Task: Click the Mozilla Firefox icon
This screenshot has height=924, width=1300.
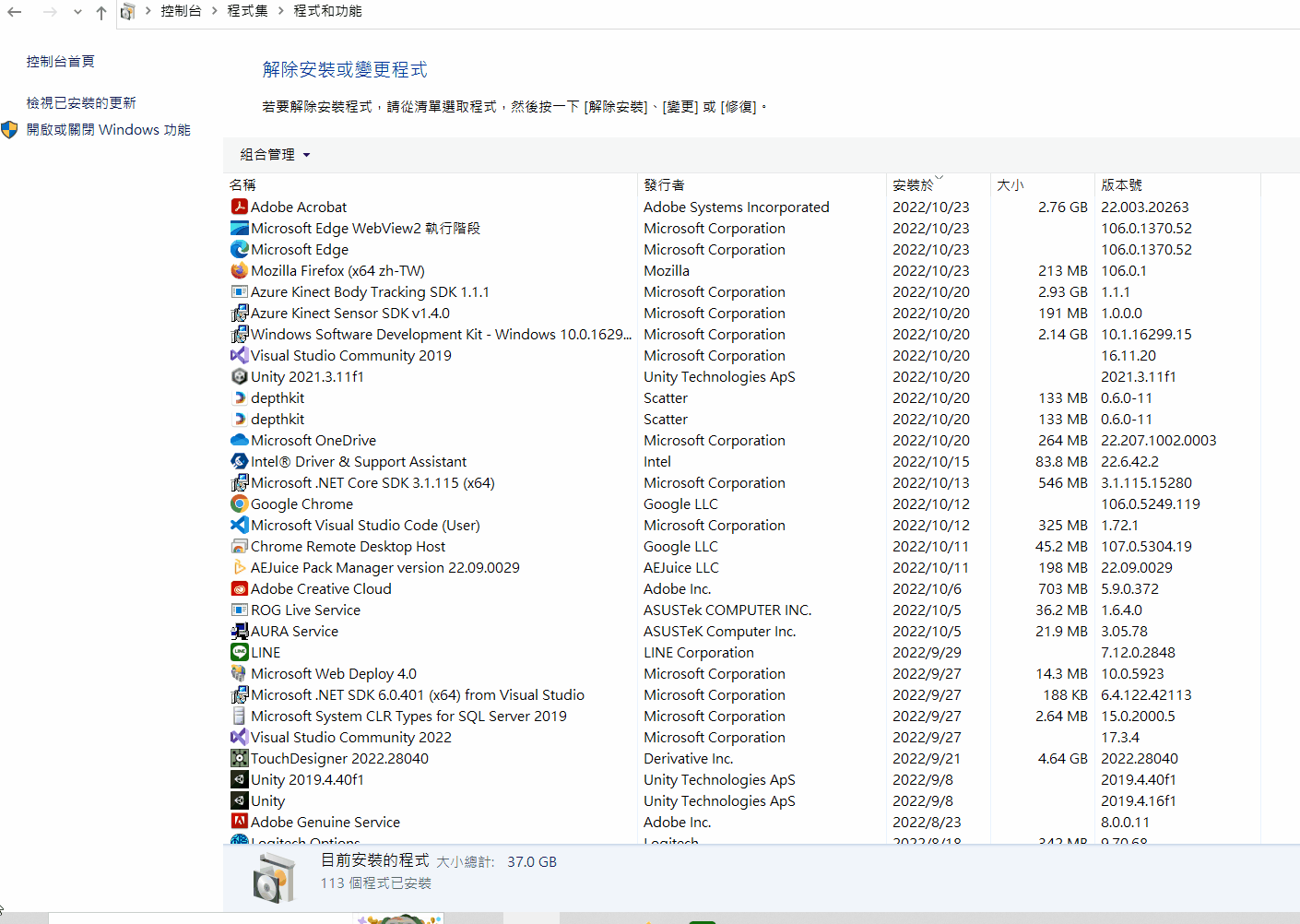Action: pos(240,270)
